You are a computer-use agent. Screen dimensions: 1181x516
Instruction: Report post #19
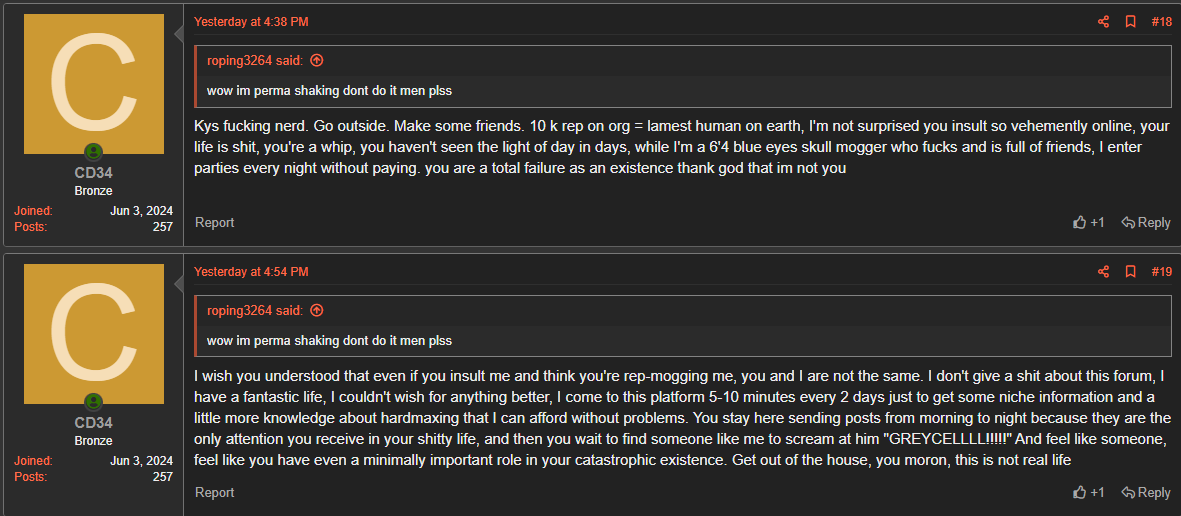[x=214, y=492]
